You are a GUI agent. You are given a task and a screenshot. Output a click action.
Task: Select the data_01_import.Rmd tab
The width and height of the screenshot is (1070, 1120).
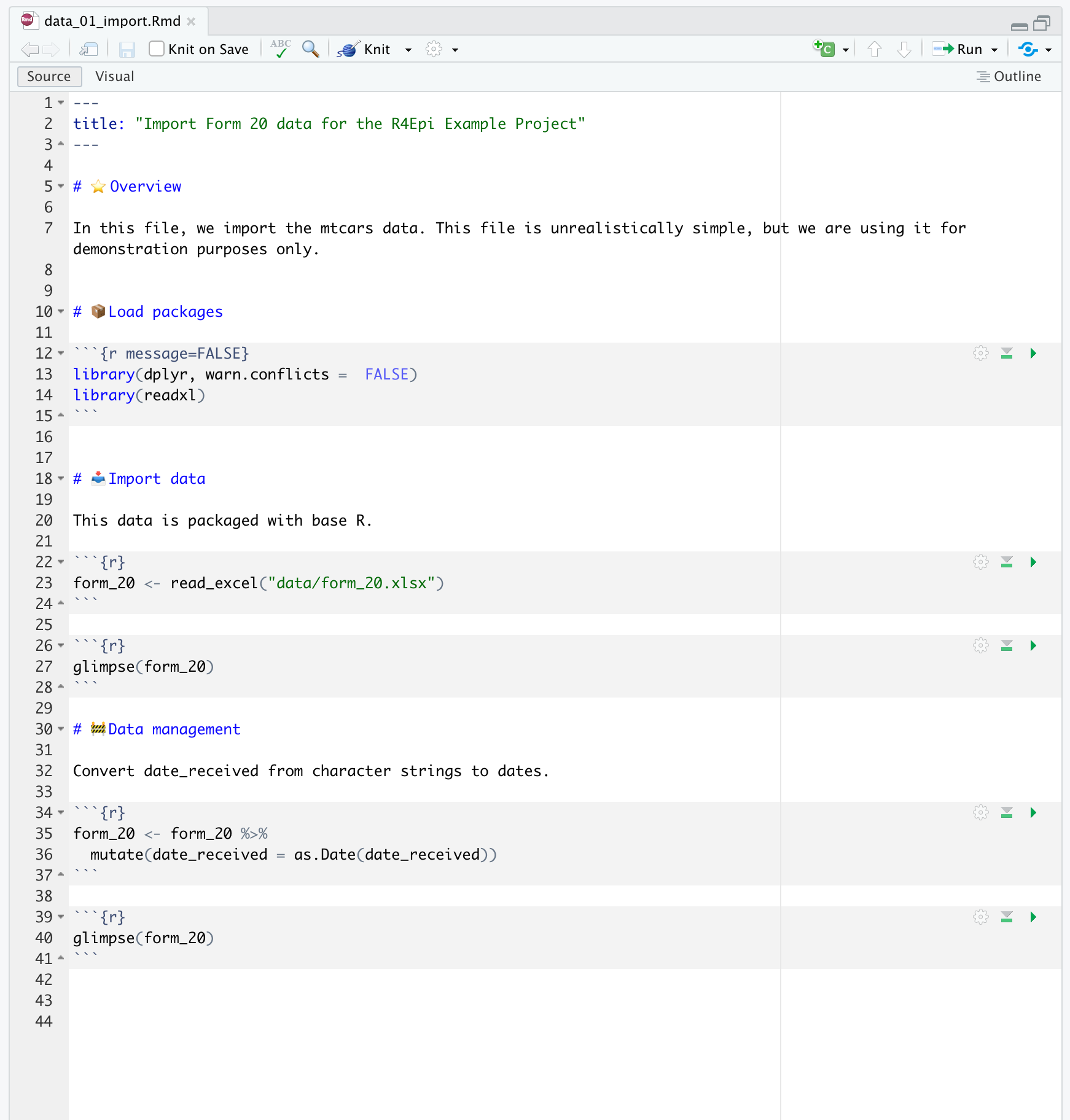tap(112, 21)
